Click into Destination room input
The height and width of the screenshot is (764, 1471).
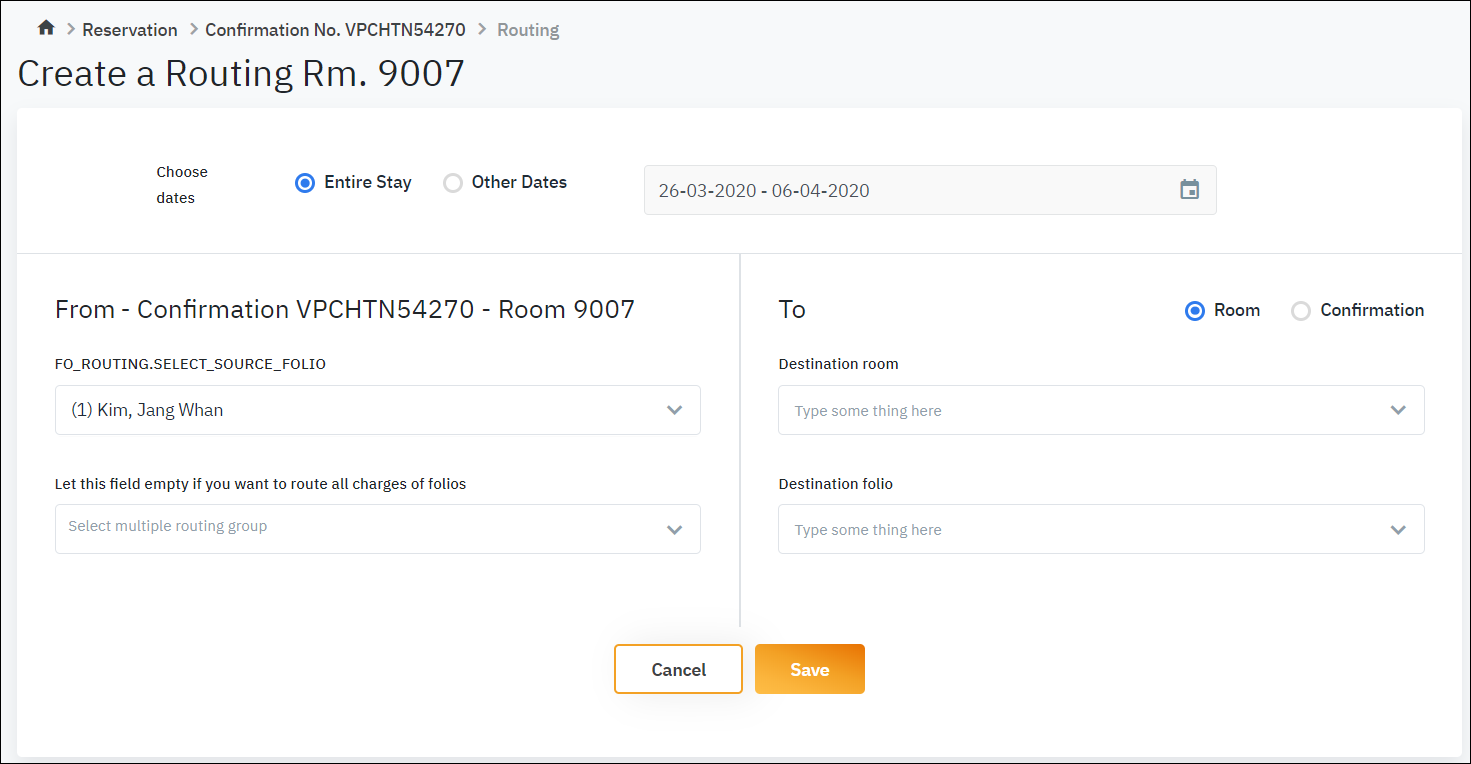[1080, 410]
